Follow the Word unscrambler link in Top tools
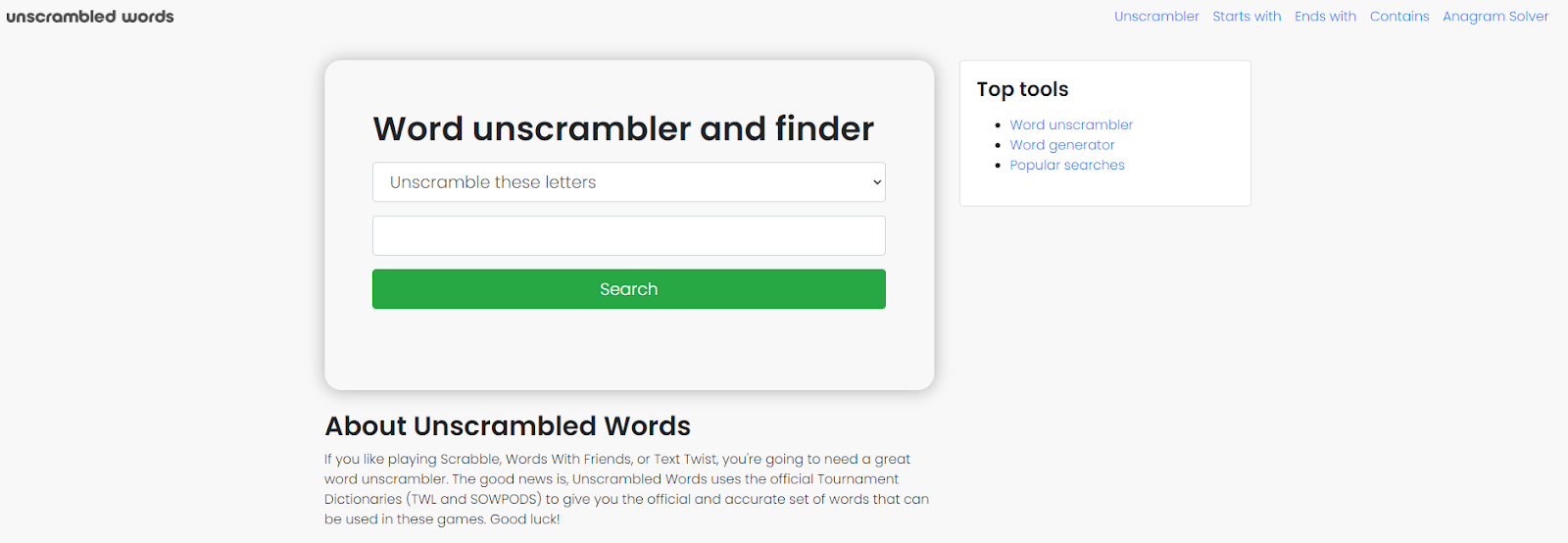 point(1071,124)
